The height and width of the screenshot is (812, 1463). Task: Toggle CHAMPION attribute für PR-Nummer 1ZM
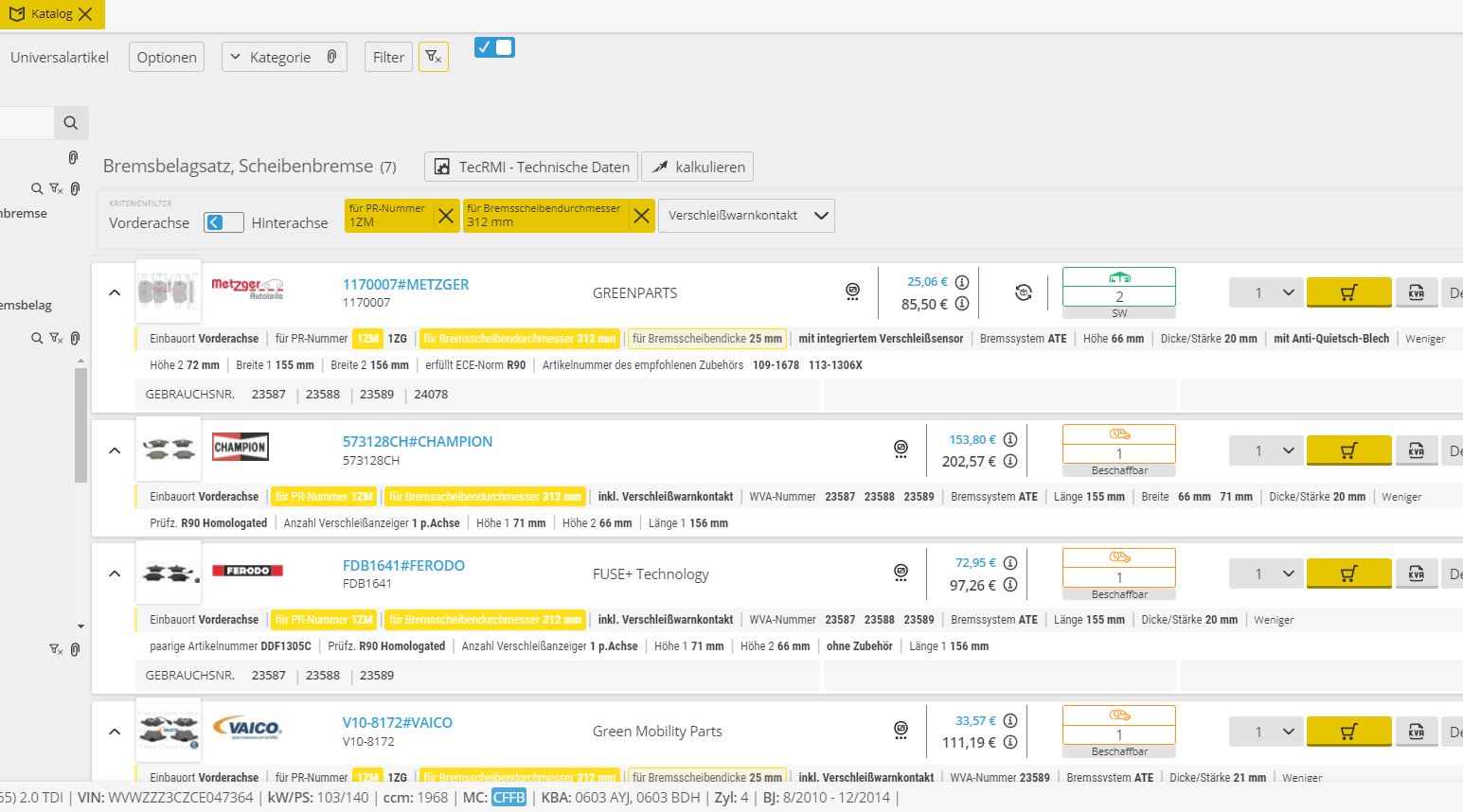pos(324,496)
